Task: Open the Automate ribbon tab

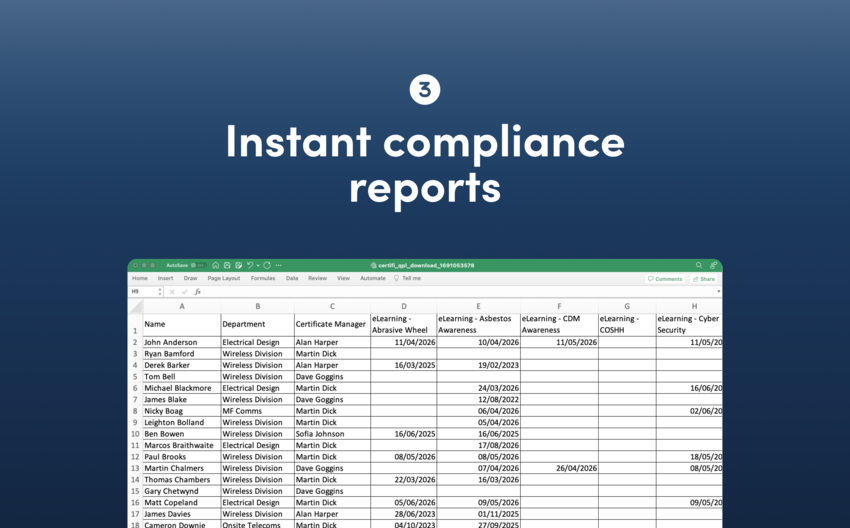Action: pos(373,279)
